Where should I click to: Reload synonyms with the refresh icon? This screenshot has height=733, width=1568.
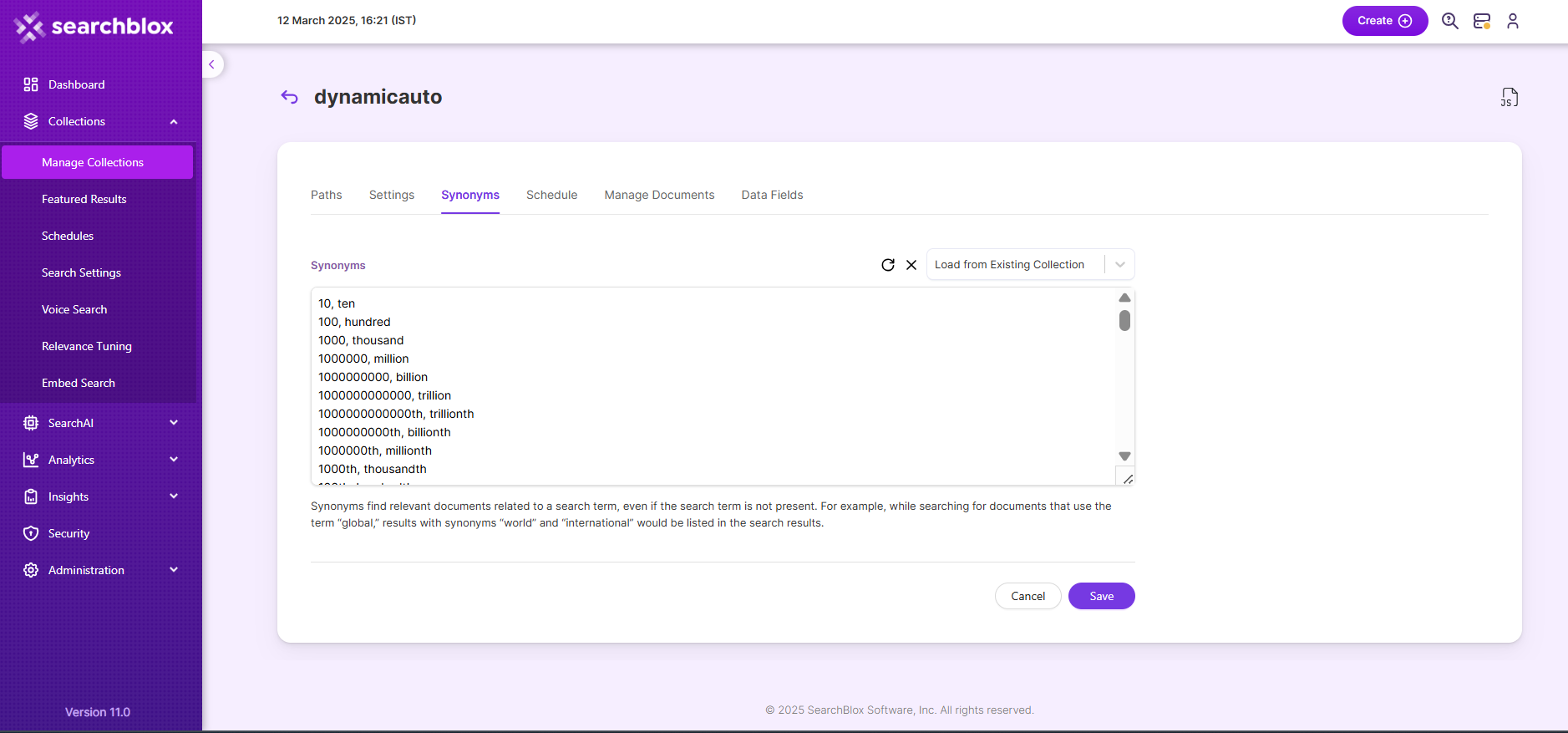click(888, 265)
